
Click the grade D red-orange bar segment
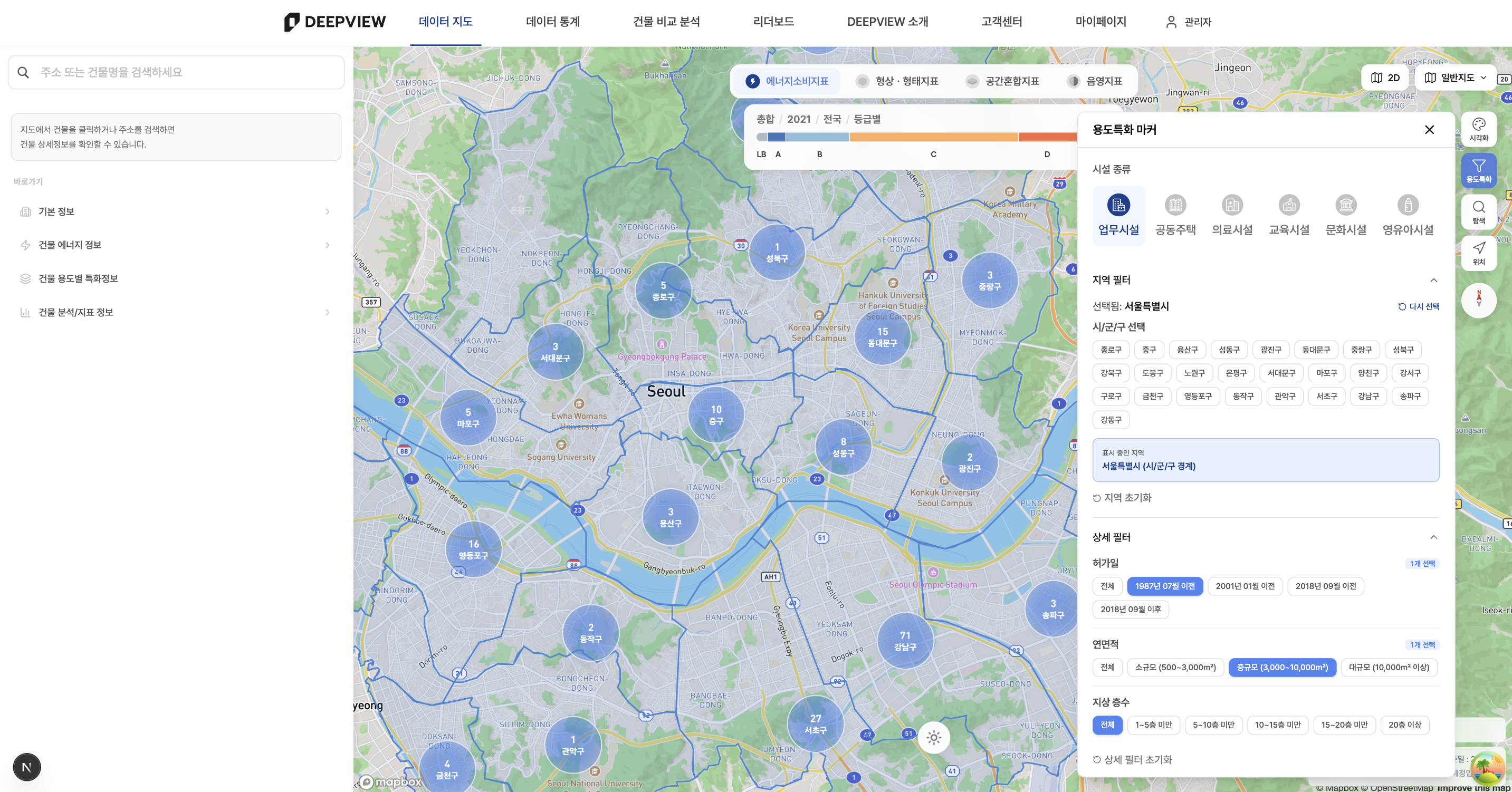[1048, 137]
